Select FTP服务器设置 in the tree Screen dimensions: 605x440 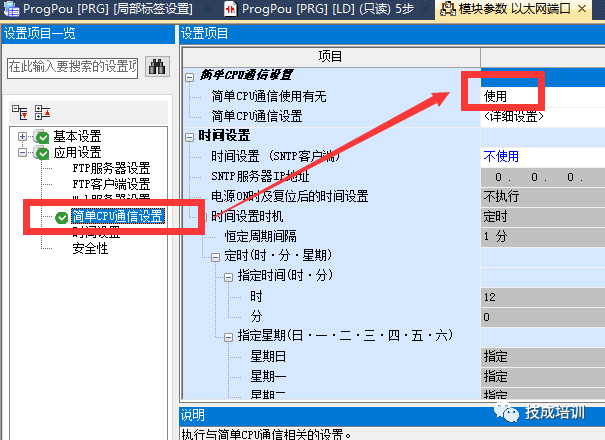click(x=110, y=168)
